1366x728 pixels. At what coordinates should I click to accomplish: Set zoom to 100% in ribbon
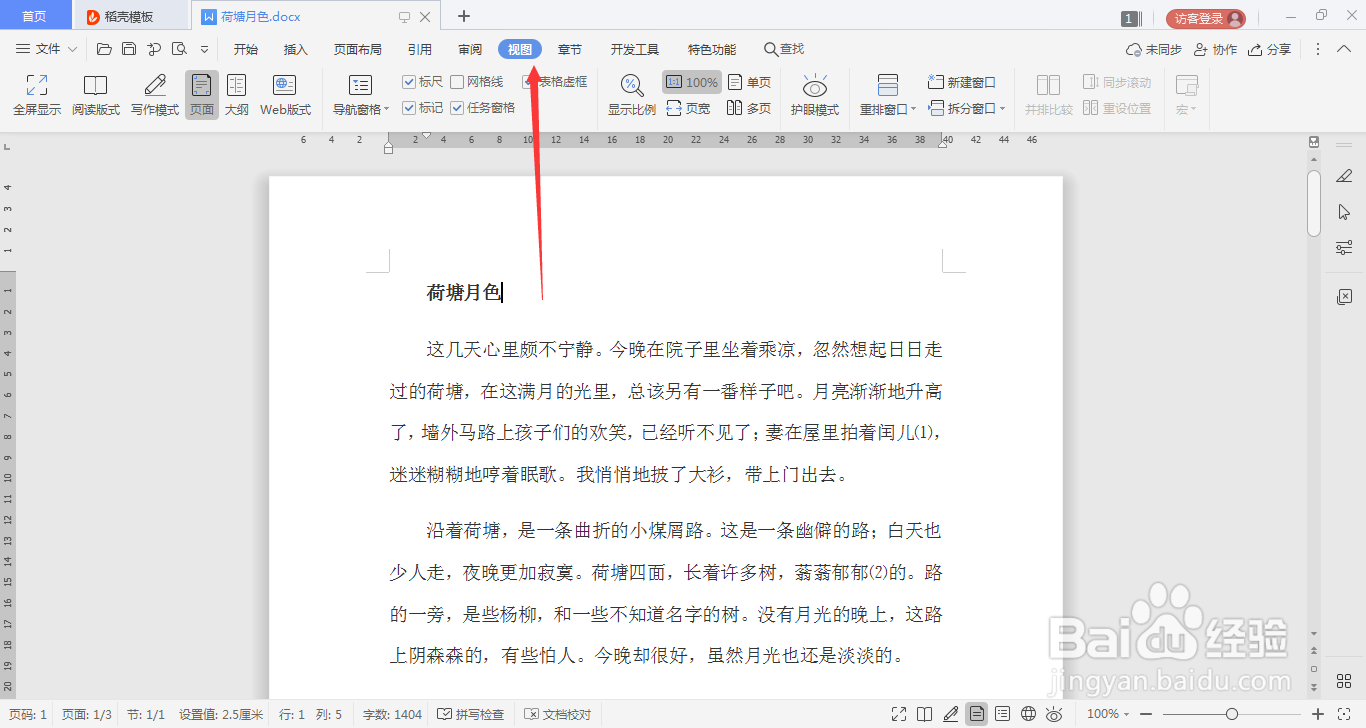click(x=691, y=82)
